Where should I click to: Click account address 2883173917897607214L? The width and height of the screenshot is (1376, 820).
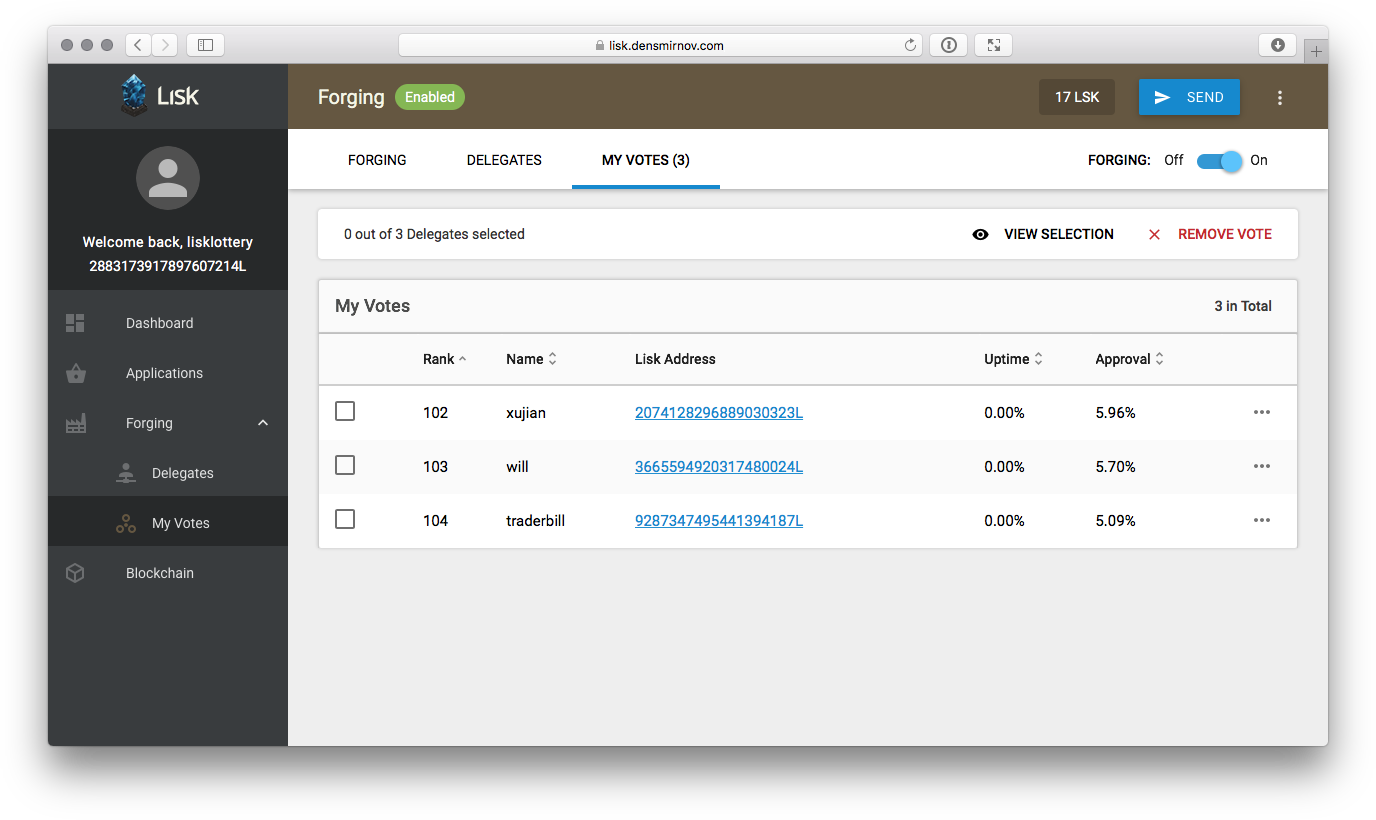168,266
